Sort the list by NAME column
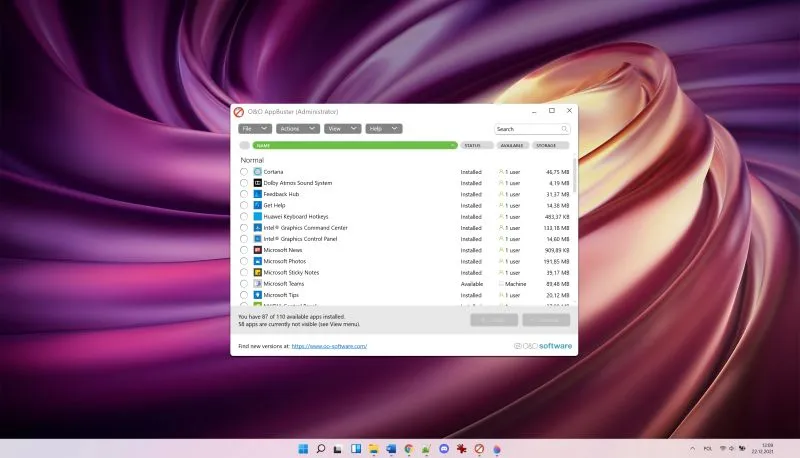 355,145
